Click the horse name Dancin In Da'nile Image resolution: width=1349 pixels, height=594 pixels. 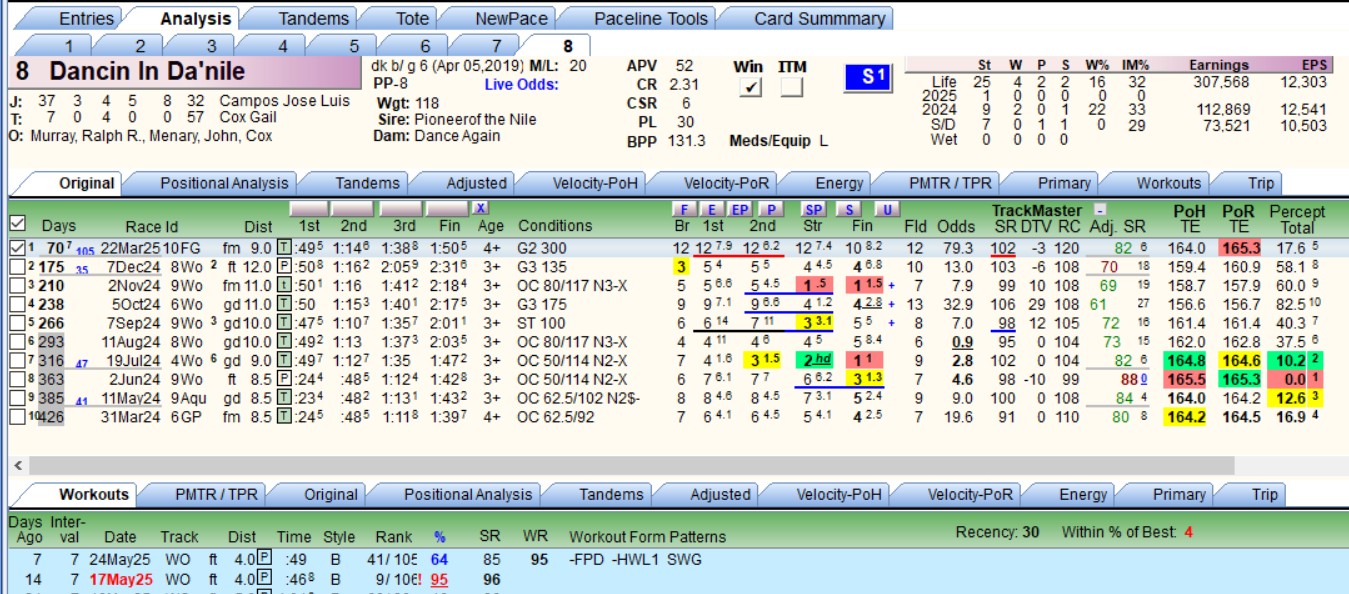(147, 72)
